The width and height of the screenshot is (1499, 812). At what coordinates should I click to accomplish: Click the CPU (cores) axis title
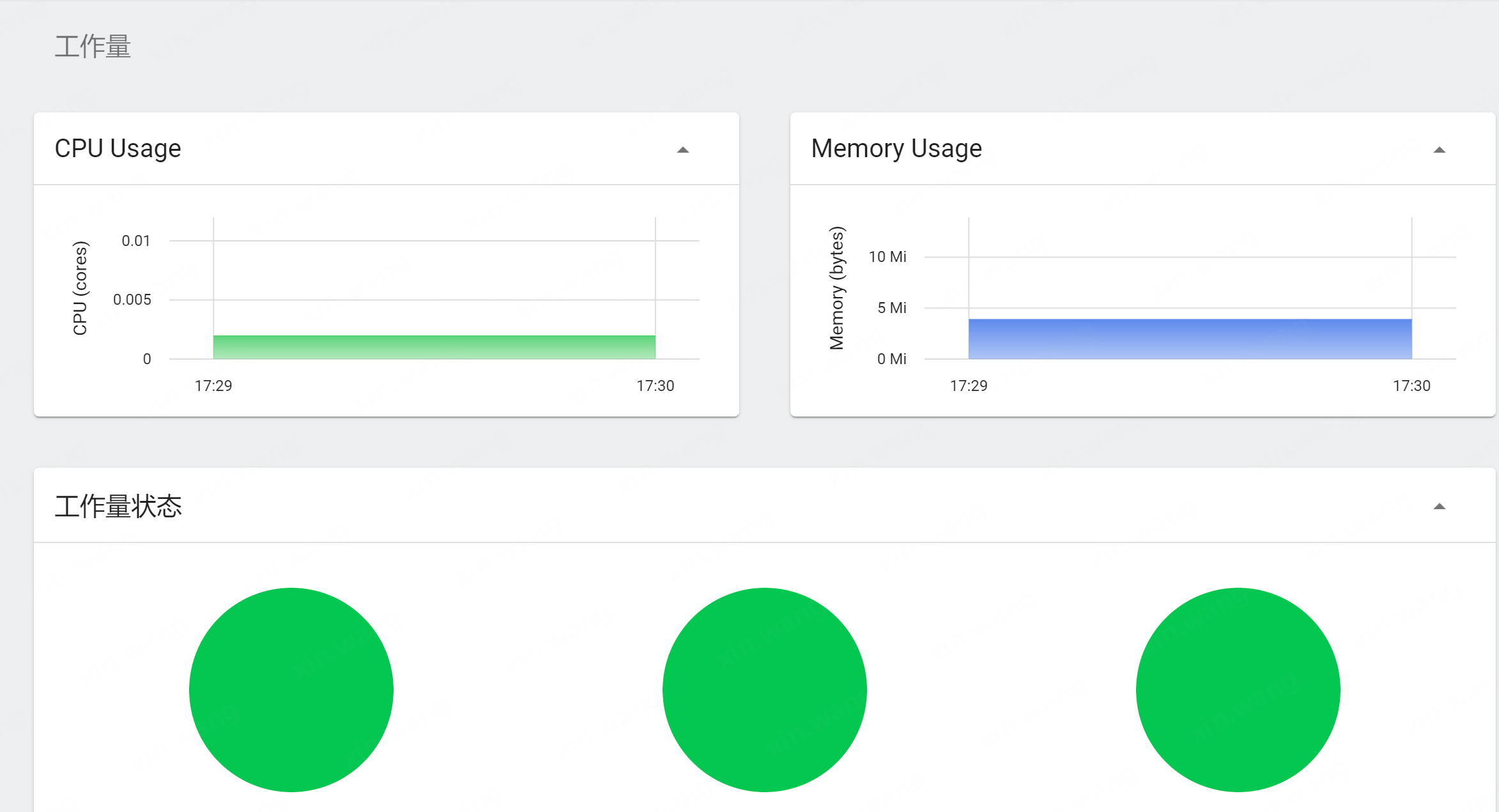click(80, 288)
